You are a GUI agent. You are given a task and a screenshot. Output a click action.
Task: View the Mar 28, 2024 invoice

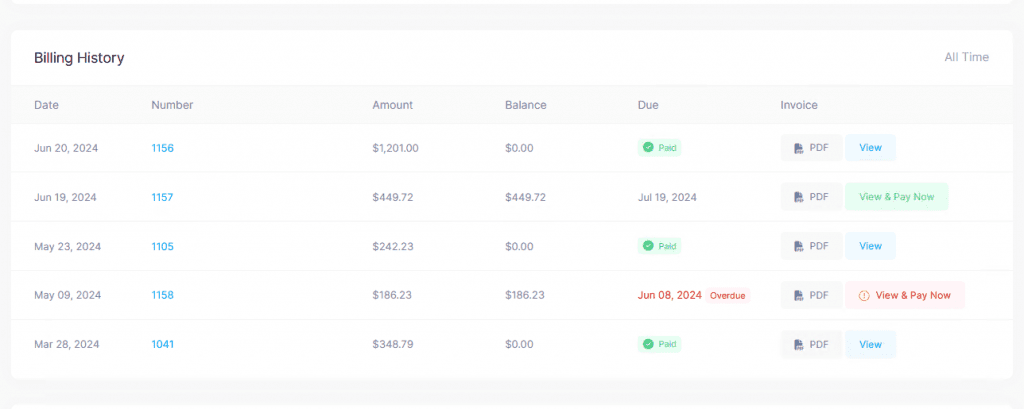click(x=870, y=344)
